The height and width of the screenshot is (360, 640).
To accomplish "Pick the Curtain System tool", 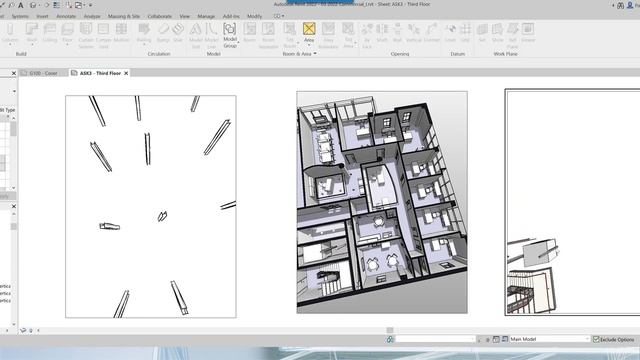I will click(x=86, y=36).
